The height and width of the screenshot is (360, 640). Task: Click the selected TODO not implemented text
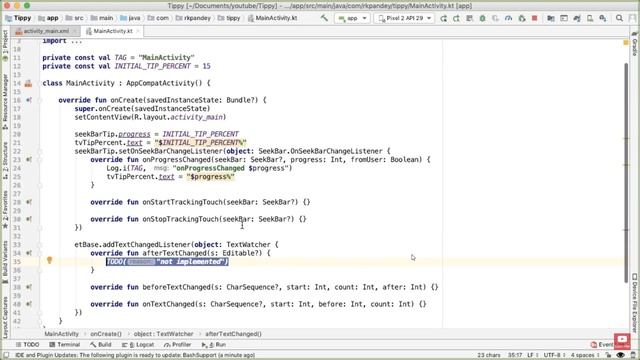(x=167, y=262)
